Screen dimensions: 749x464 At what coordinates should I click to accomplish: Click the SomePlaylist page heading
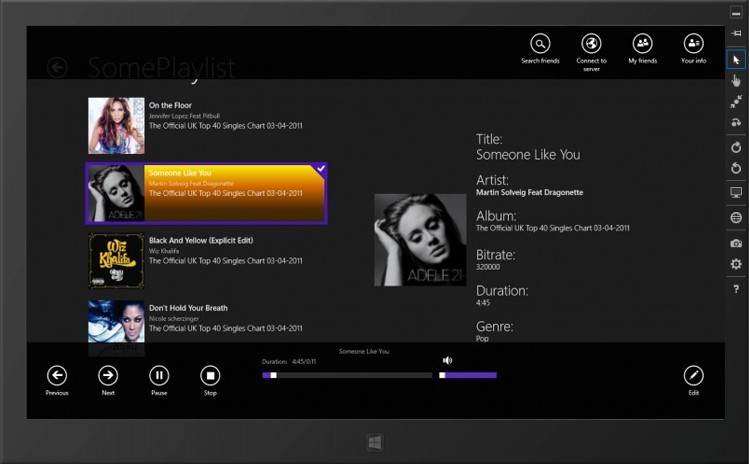coord(161,67)
